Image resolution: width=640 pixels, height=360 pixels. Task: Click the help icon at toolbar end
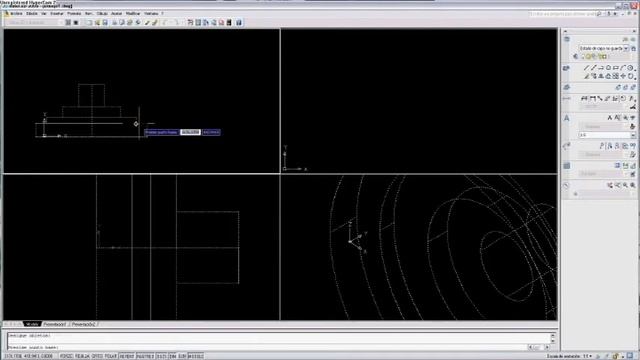[x=239, y=22]
